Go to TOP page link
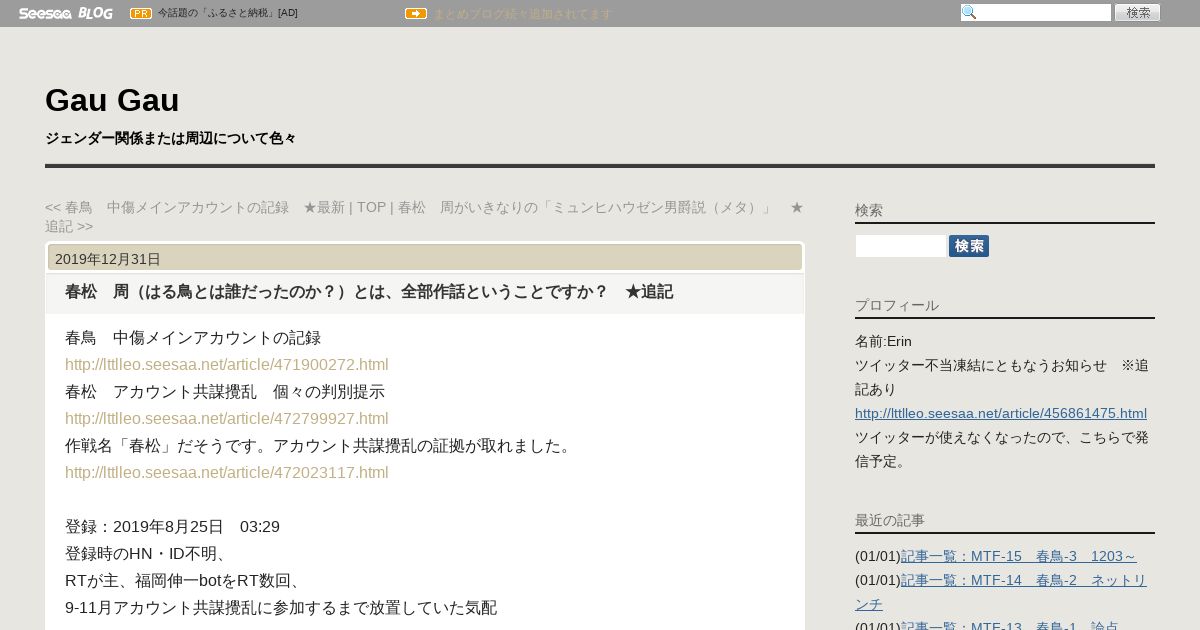This screenshot has height=630, width=1200. pyautogui.click(x=371, y=207)
